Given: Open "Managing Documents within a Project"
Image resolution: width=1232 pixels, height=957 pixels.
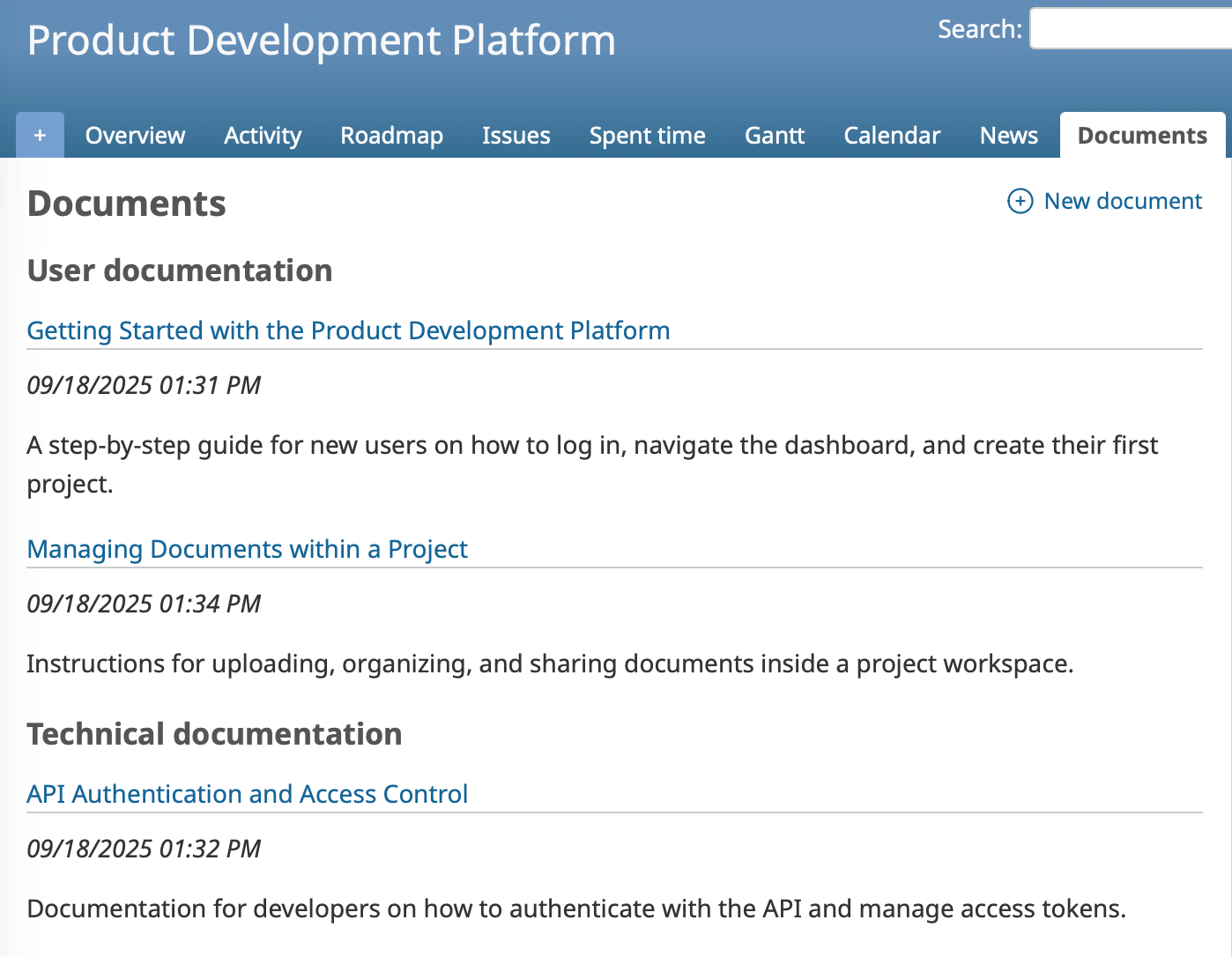Looking at the screenshot, I should point(247,549).
